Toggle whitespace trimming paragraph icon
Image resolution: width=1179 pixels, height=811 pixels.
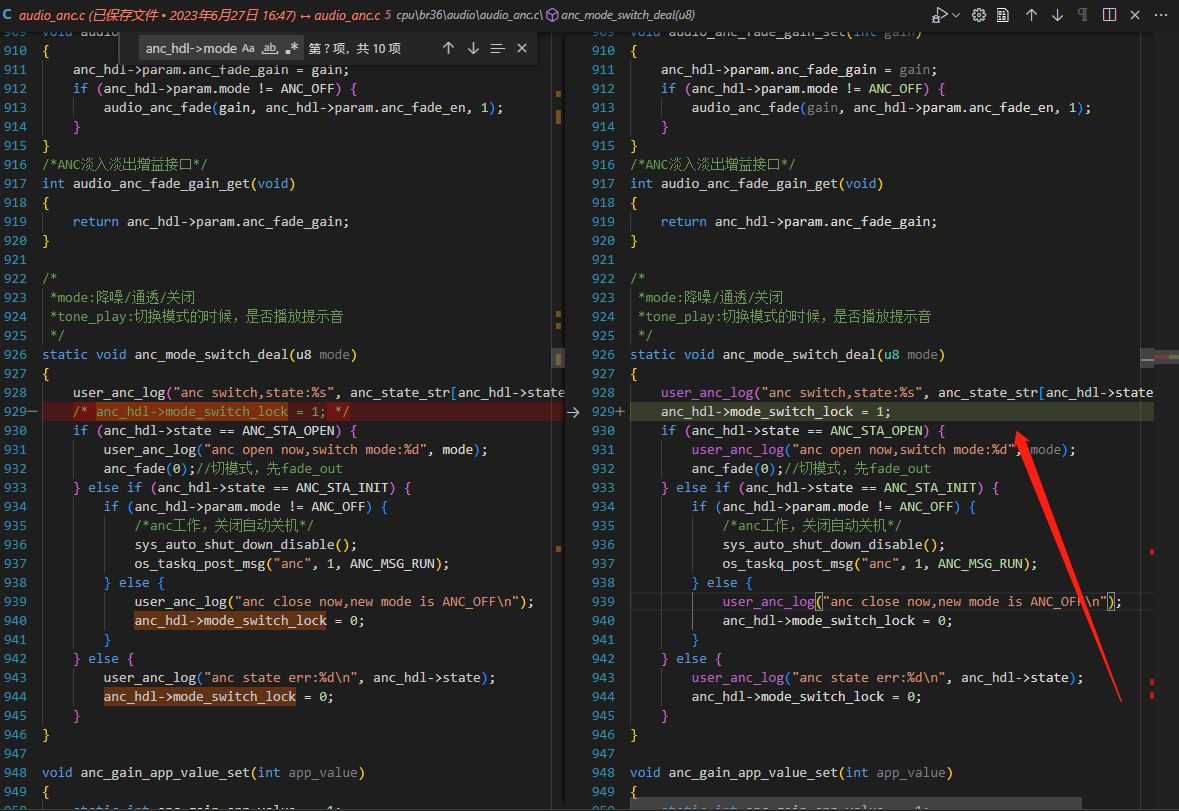[1083, 15]
